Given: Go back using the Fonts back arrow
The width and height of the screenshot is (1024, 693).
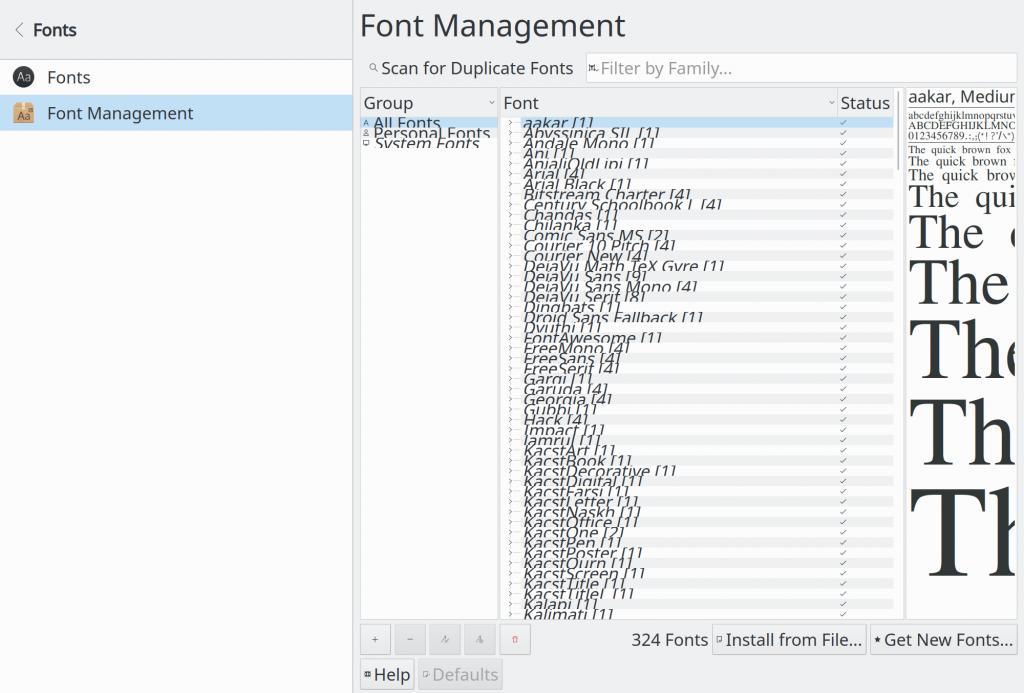Looking at the screenshot, I should (x=19, y=30).
